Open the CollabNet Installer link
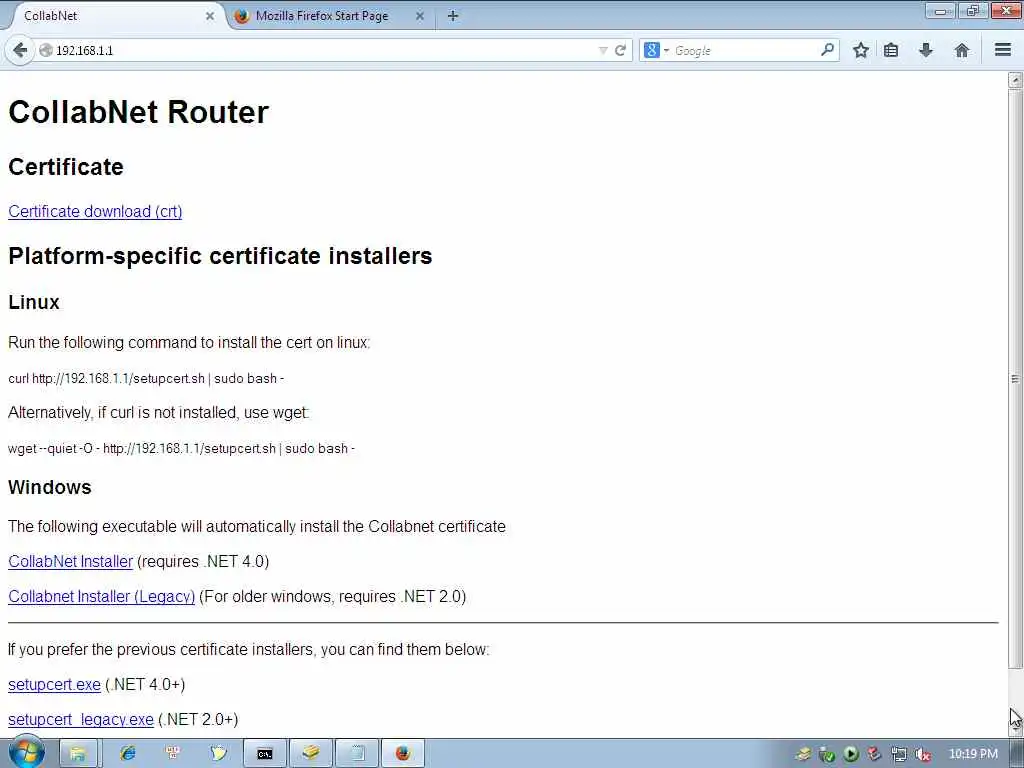Image resolution: width=1024 pixels, height=768 pixels. [71, 562]
